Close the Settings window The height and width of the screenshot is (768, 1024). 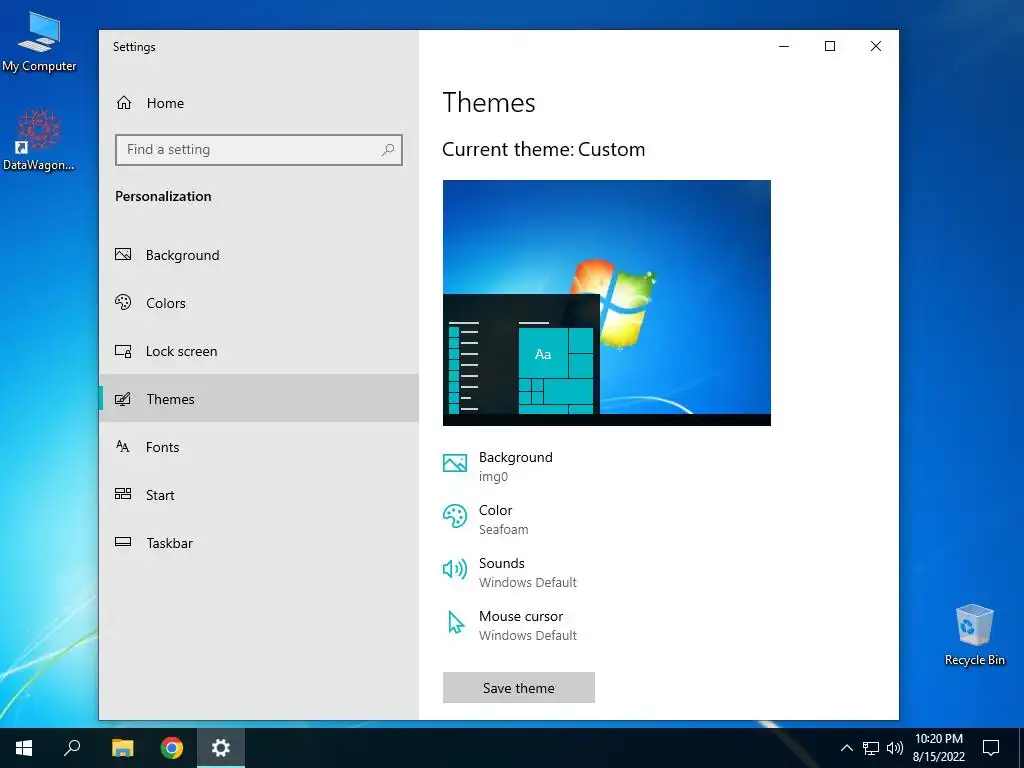tap(876, 46)
